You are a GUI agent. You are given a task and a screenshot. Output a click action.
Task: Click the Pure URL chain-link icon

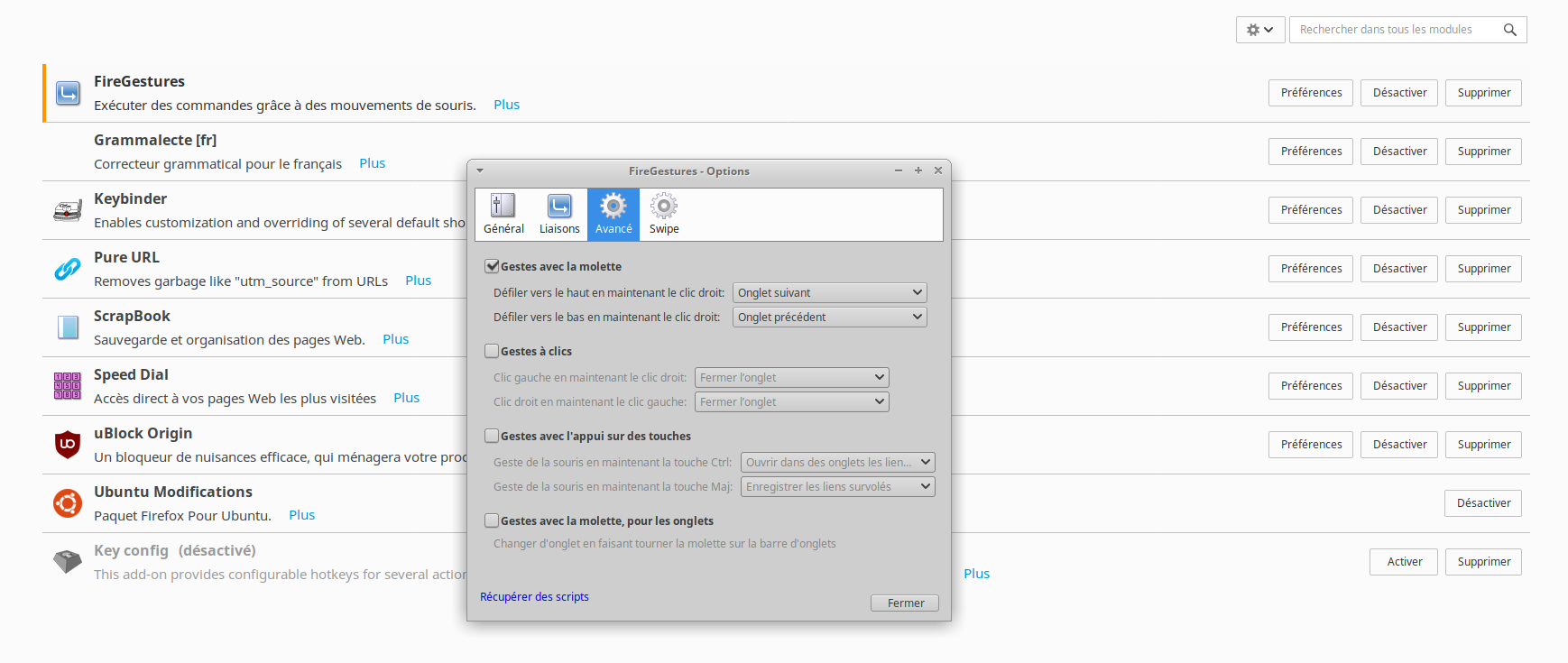(x=68, y=269)
